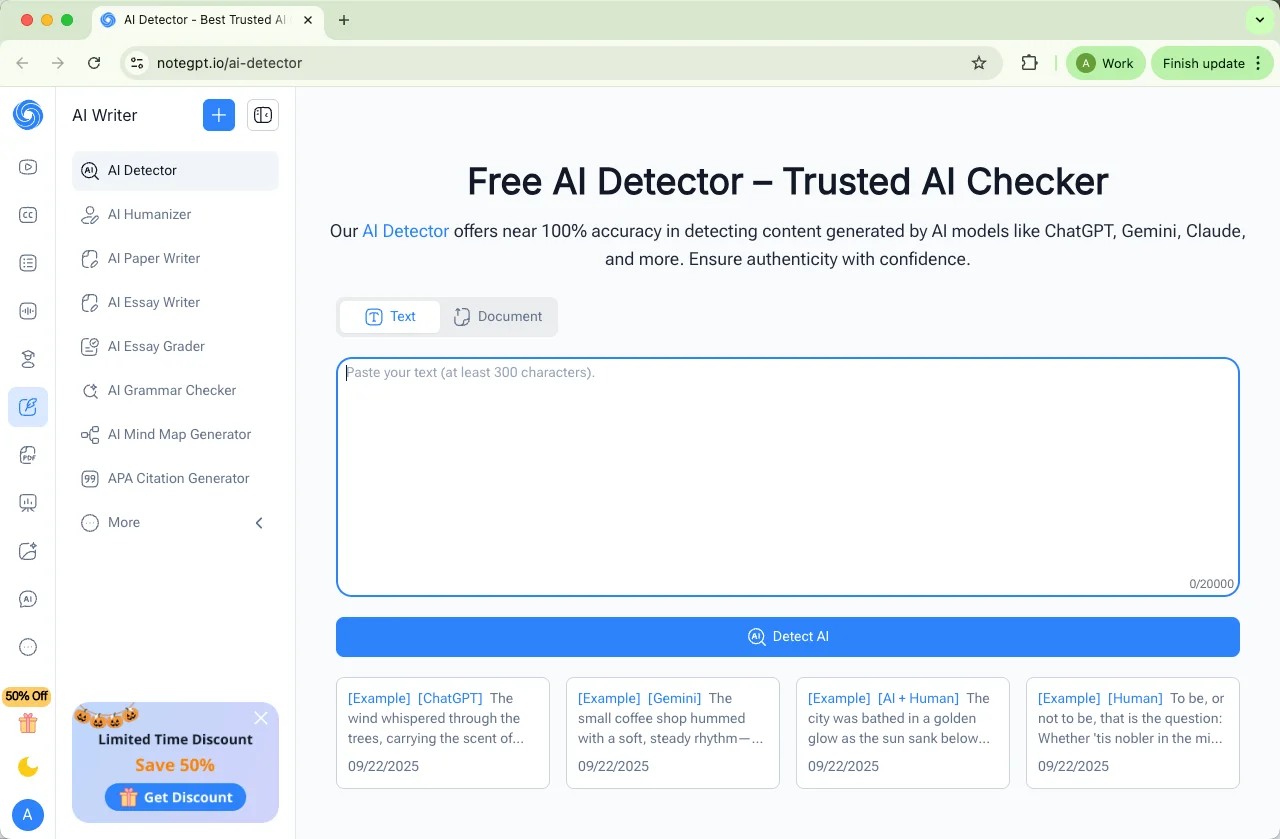The image size is (1280, 839).
Task: Expand the browser tab list dropdown
Action: pyautogui.click(x=1258, y=20)
